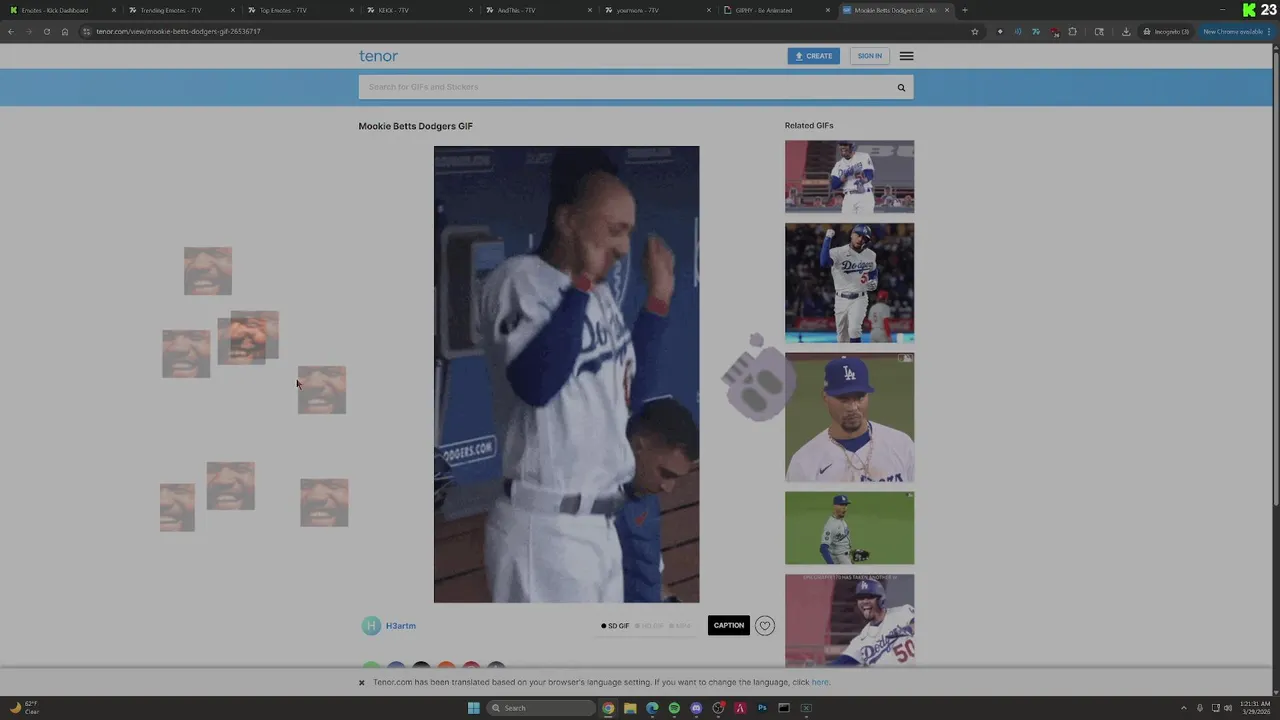This screenshot has width=1280, height=720.
Task: Open a new browser tab with plus
Action: pos(965,10)
